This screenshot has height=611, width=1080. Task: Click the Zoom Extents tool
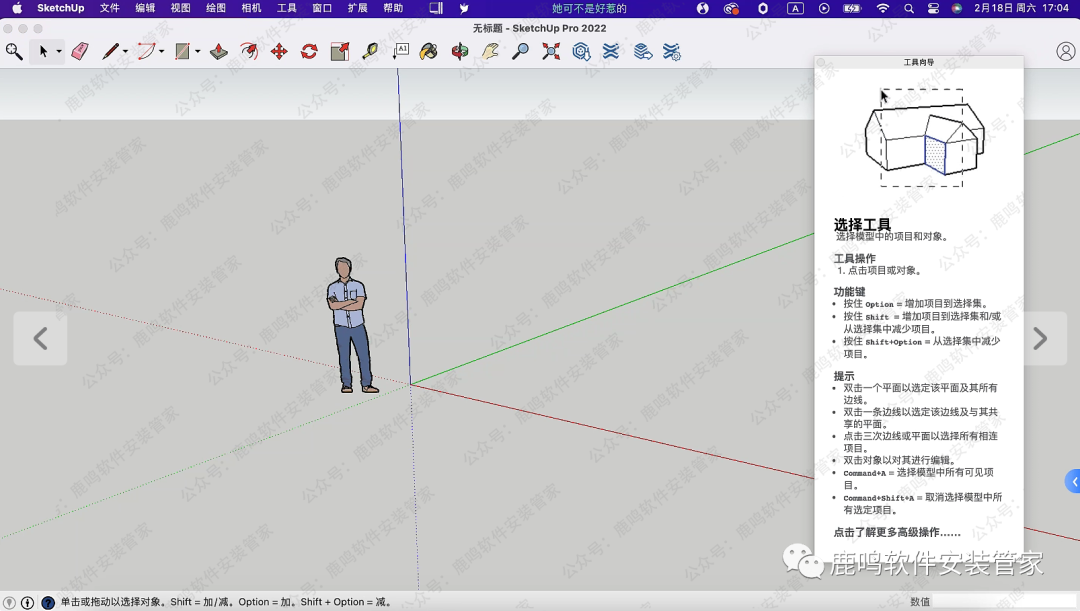(551, 51)
